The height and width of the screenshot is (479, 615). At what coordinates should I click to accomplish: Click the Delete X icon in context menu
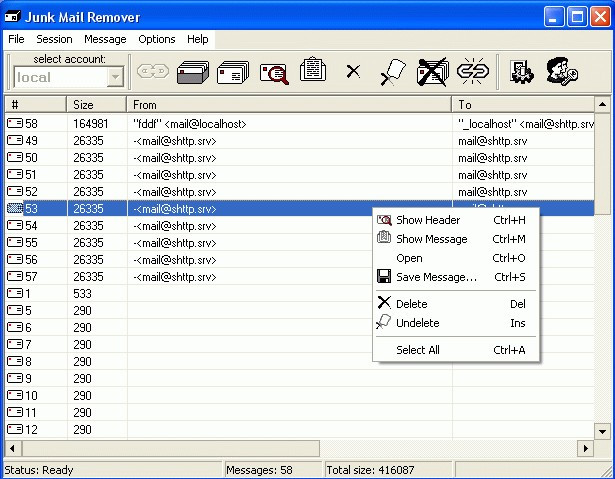point(384,302)
